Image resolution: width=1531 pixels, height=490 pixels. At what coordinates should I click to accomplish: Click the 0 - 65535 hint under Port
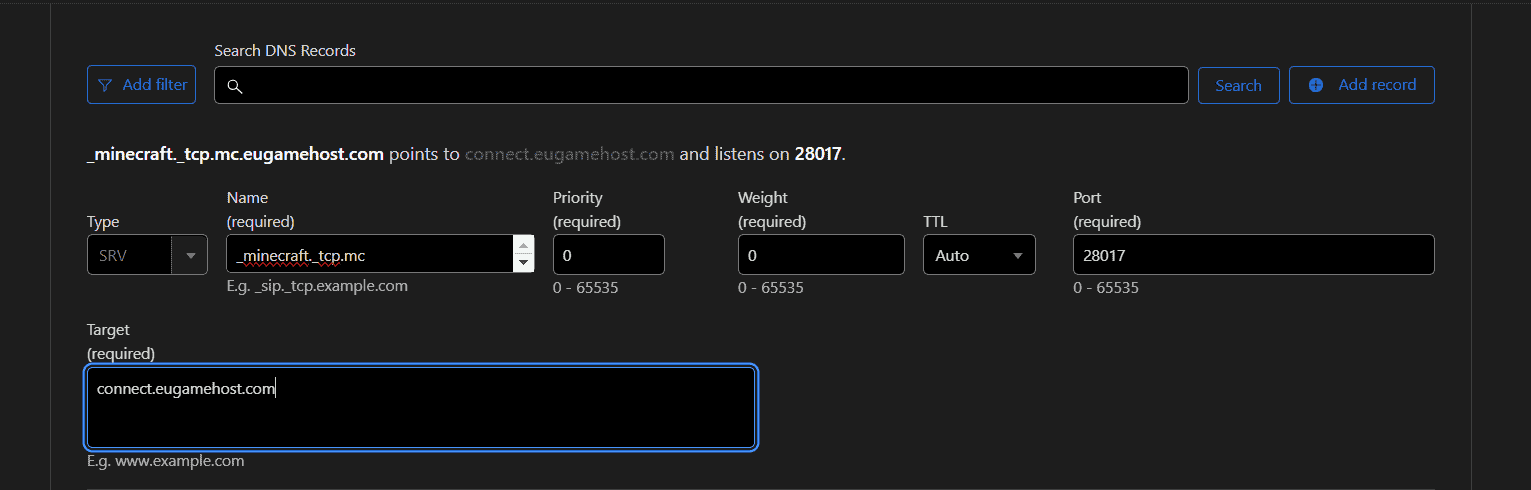coord(1106,288)
